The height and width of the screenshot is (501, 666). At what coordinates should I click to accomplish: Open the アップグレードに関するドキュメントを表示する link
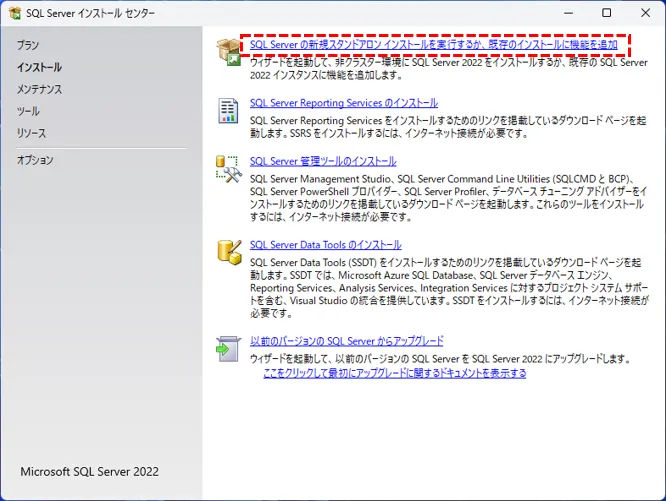click(x=394, y=373)
